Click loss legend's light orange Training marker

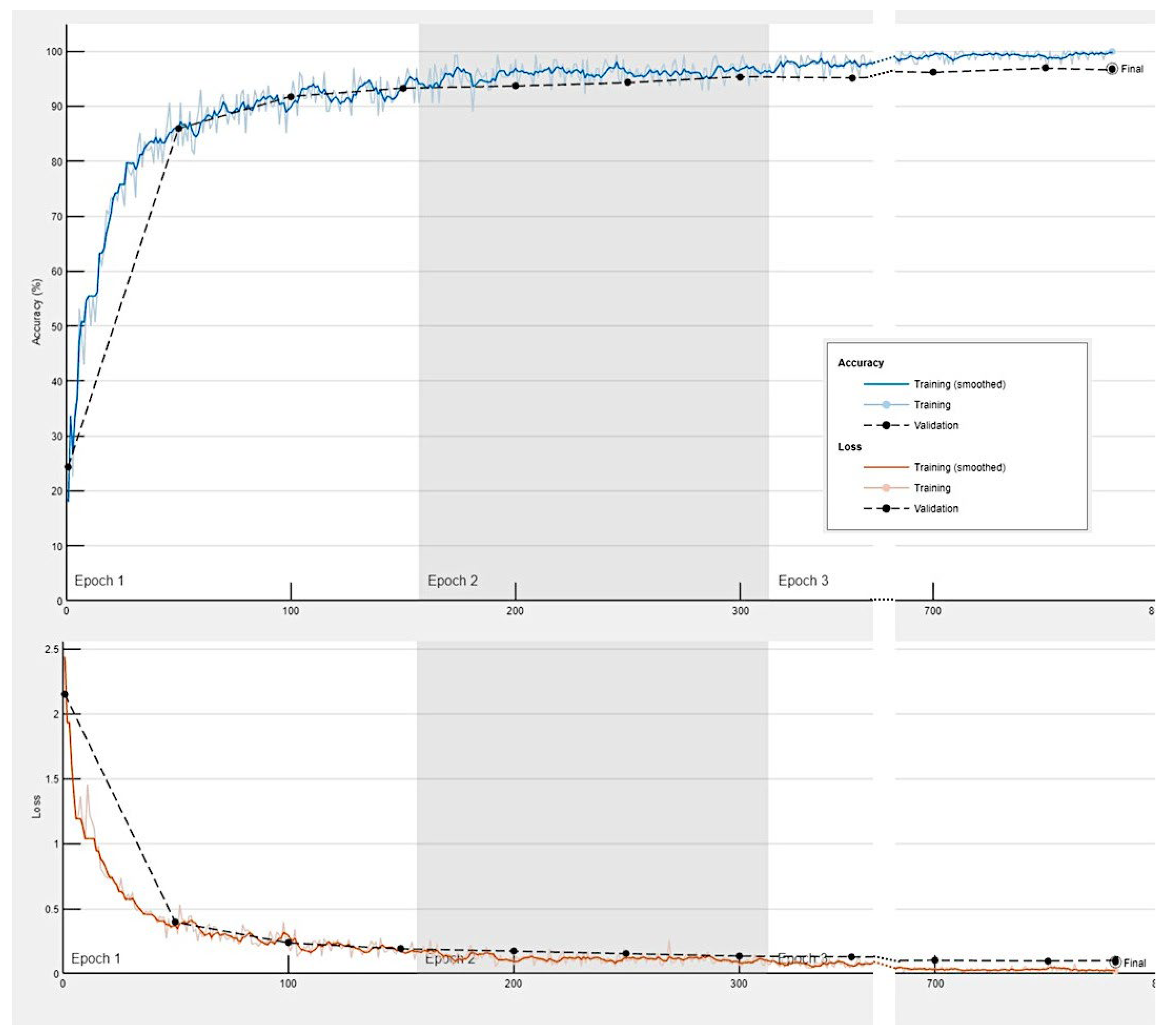(886, 488)
